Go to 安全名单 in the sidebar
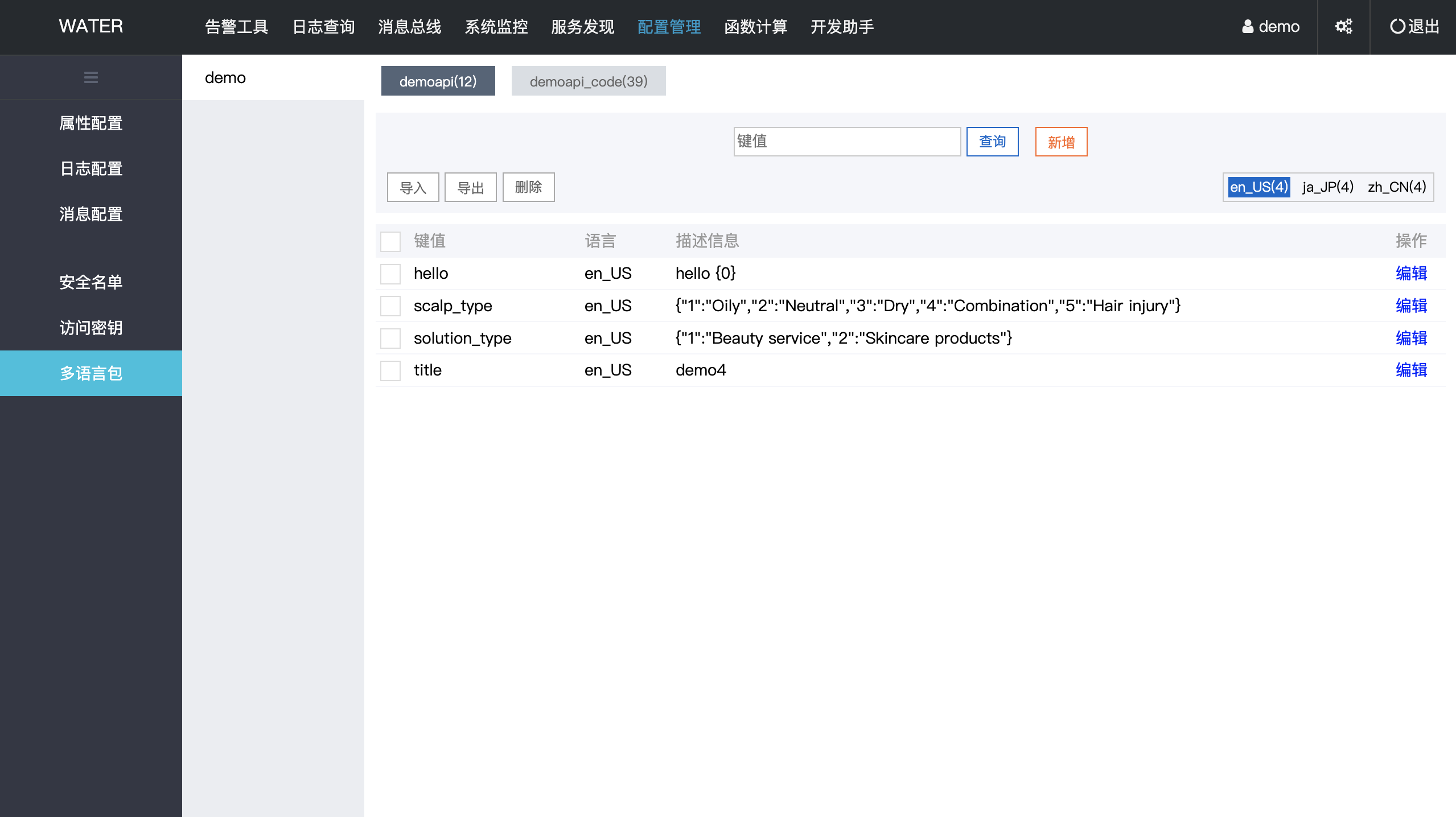1456x817 pixels. (91, 282)
